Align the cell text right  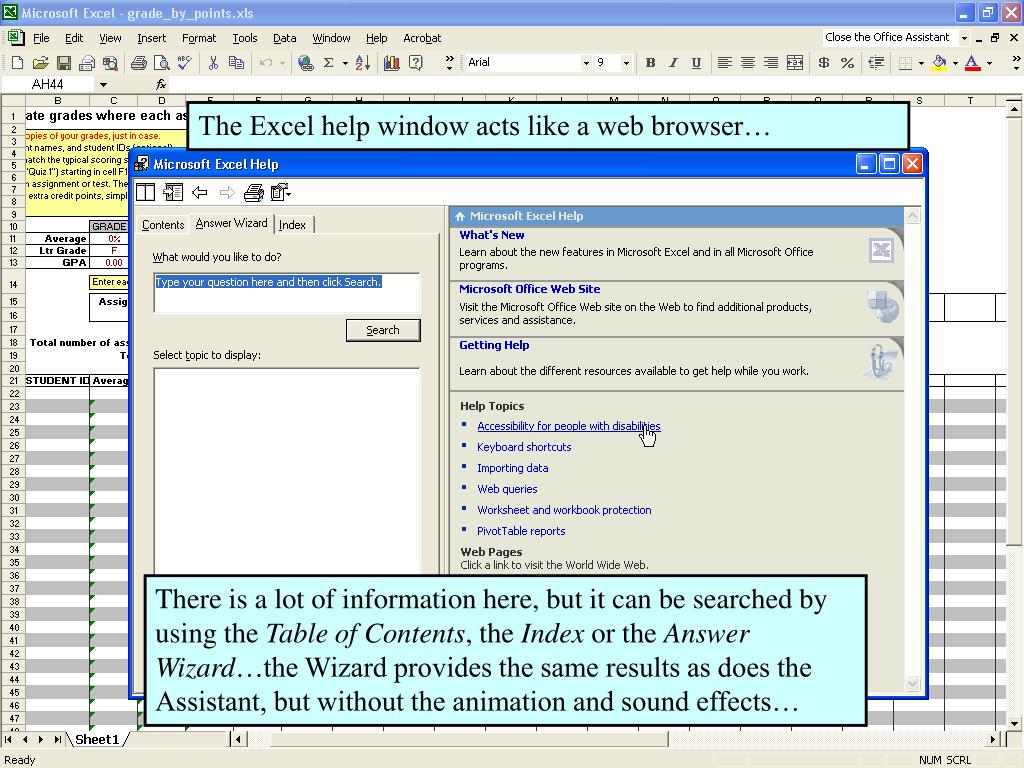pos(771,63)
